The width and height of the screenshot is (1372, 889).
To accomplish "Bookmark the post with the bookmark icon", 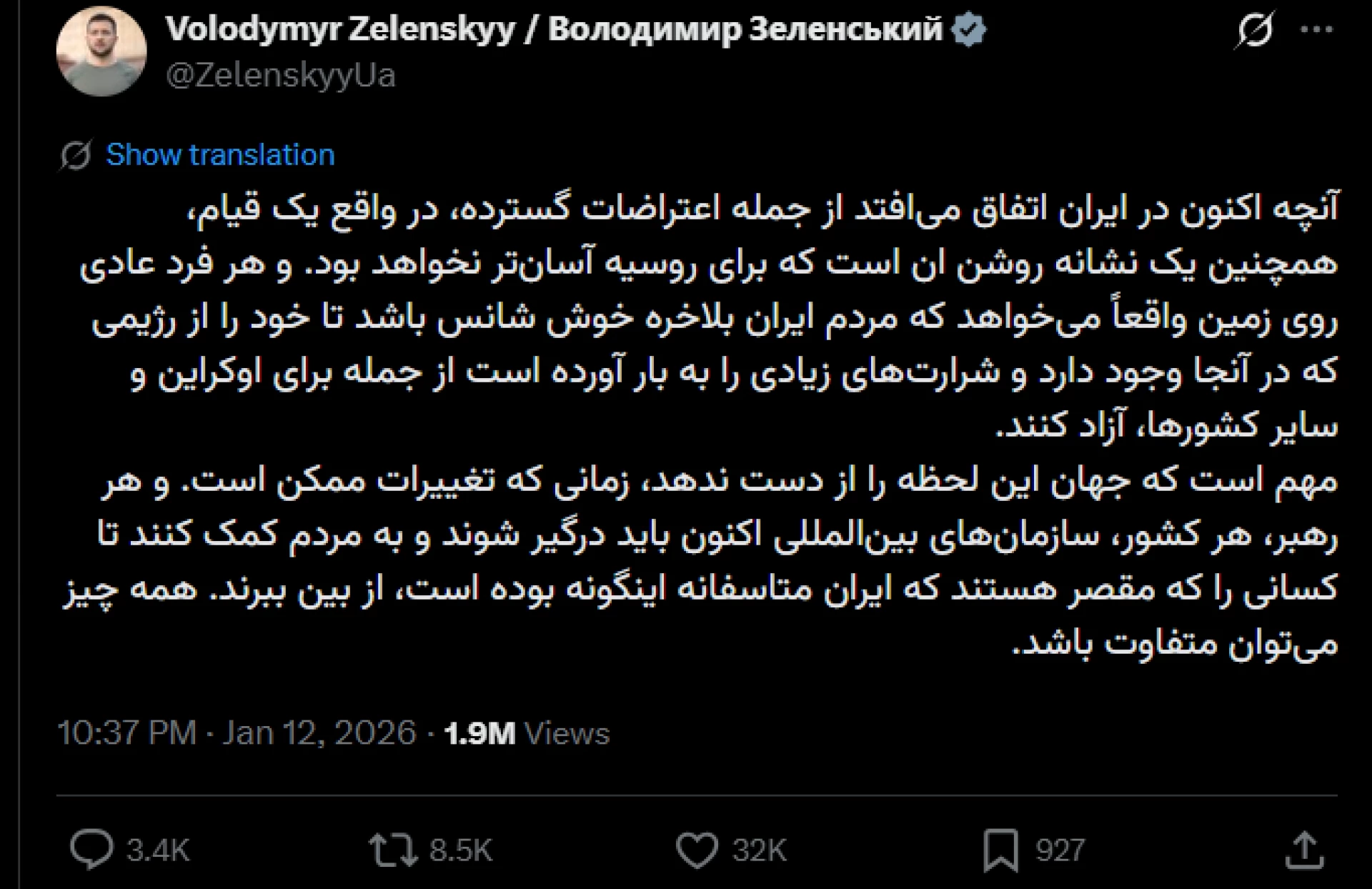I will coord(1000,850).
